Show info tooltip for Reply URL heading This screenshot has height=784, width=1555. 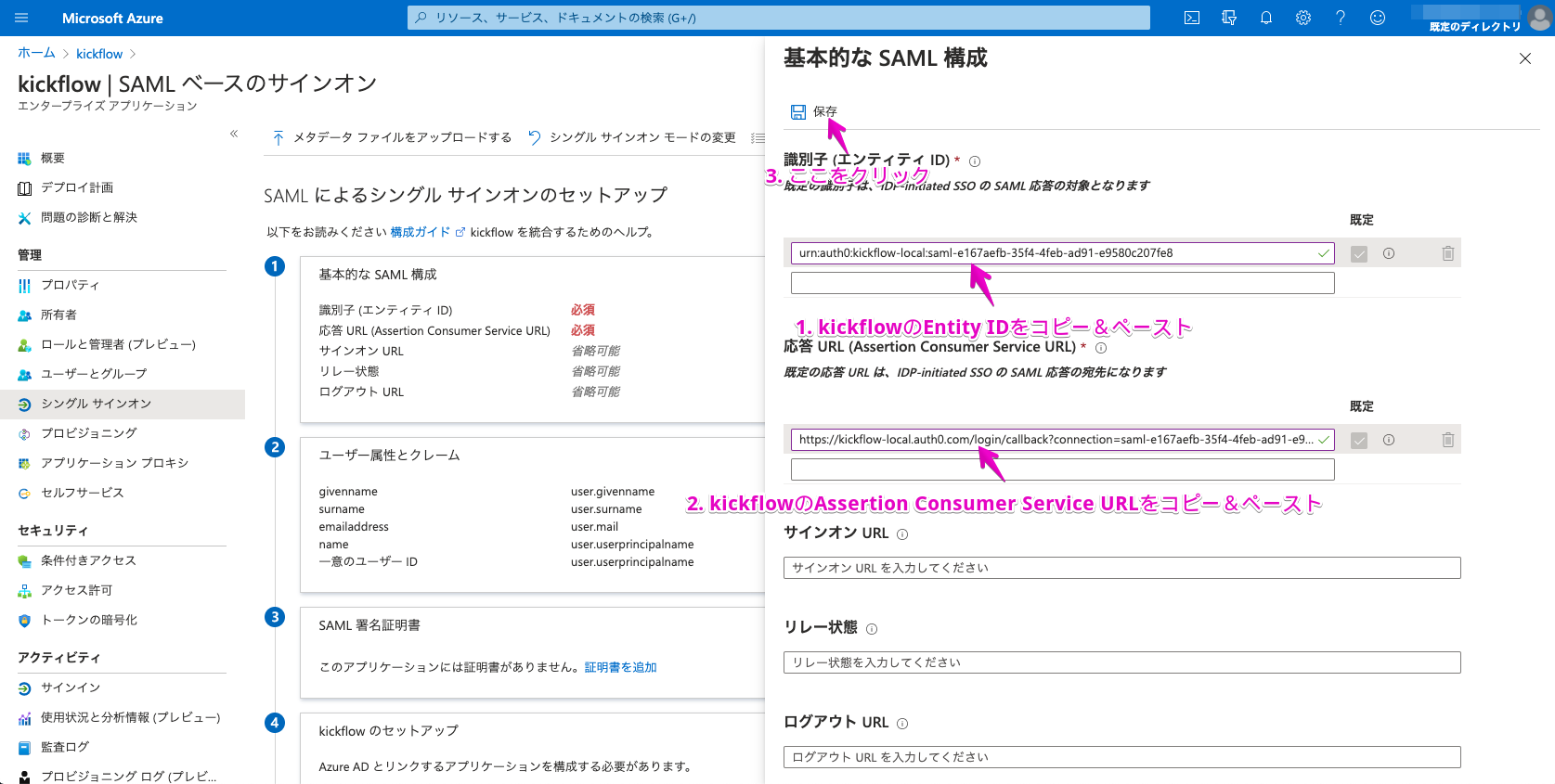(x=1101, y=348)
